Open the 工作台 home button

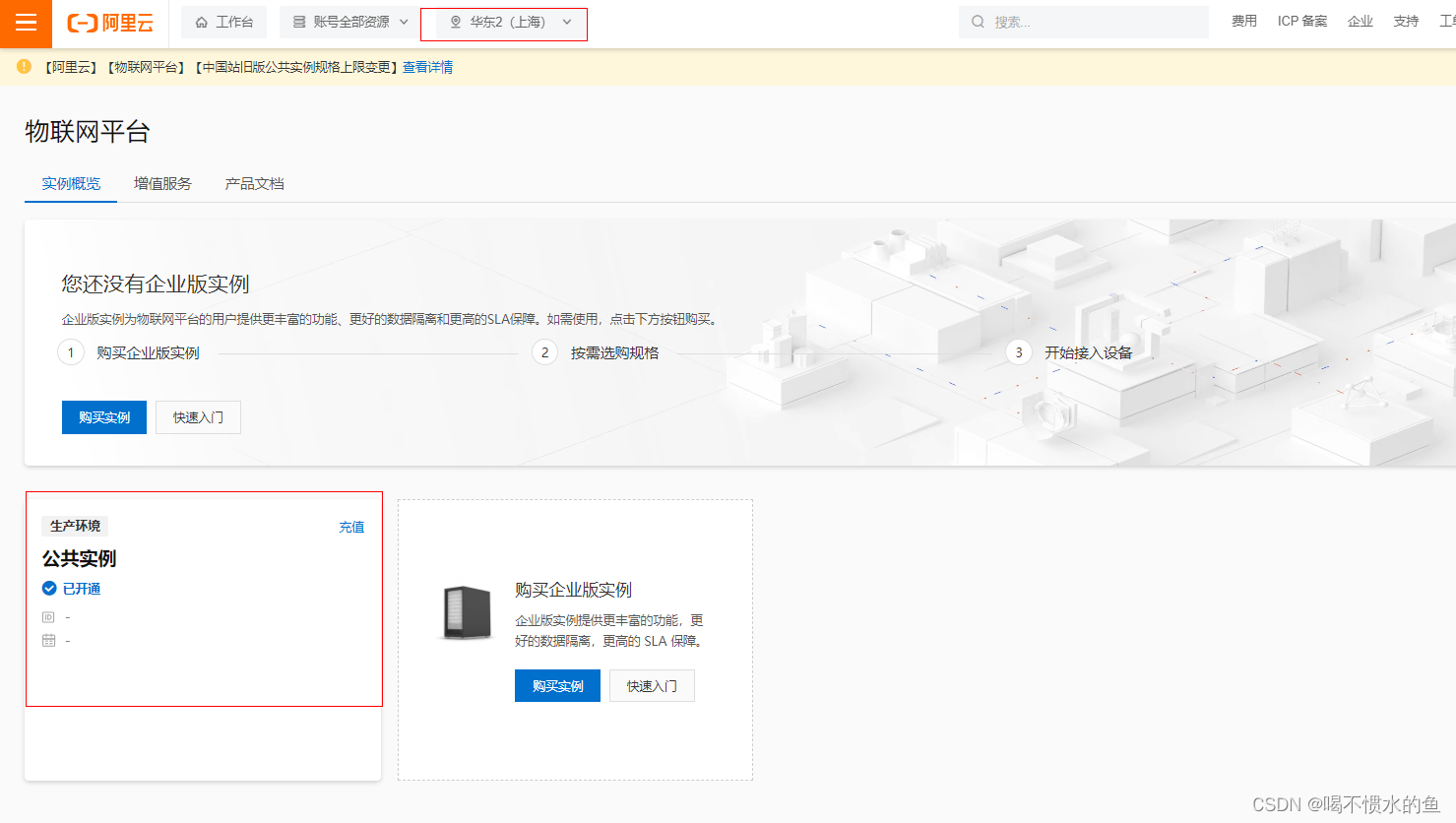point(224,22)
